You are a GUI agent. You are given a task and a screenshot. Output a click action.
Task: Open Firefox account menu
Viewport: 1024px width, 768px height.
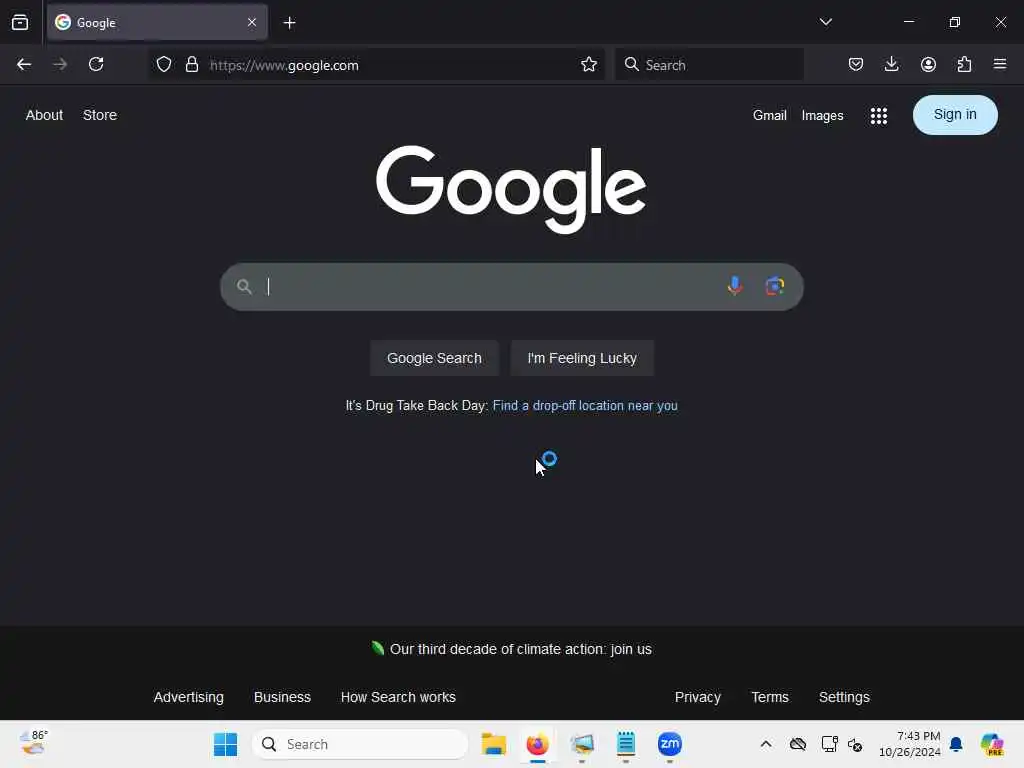tap(928, 64)
